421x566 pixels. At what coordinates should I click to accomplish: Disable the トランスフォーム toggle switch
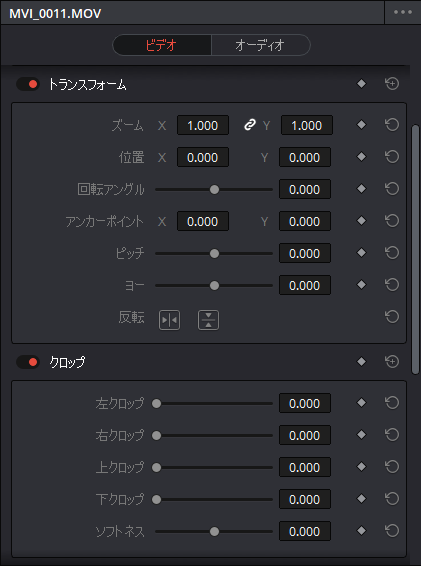pyautogui.click(x=28, y=84)
